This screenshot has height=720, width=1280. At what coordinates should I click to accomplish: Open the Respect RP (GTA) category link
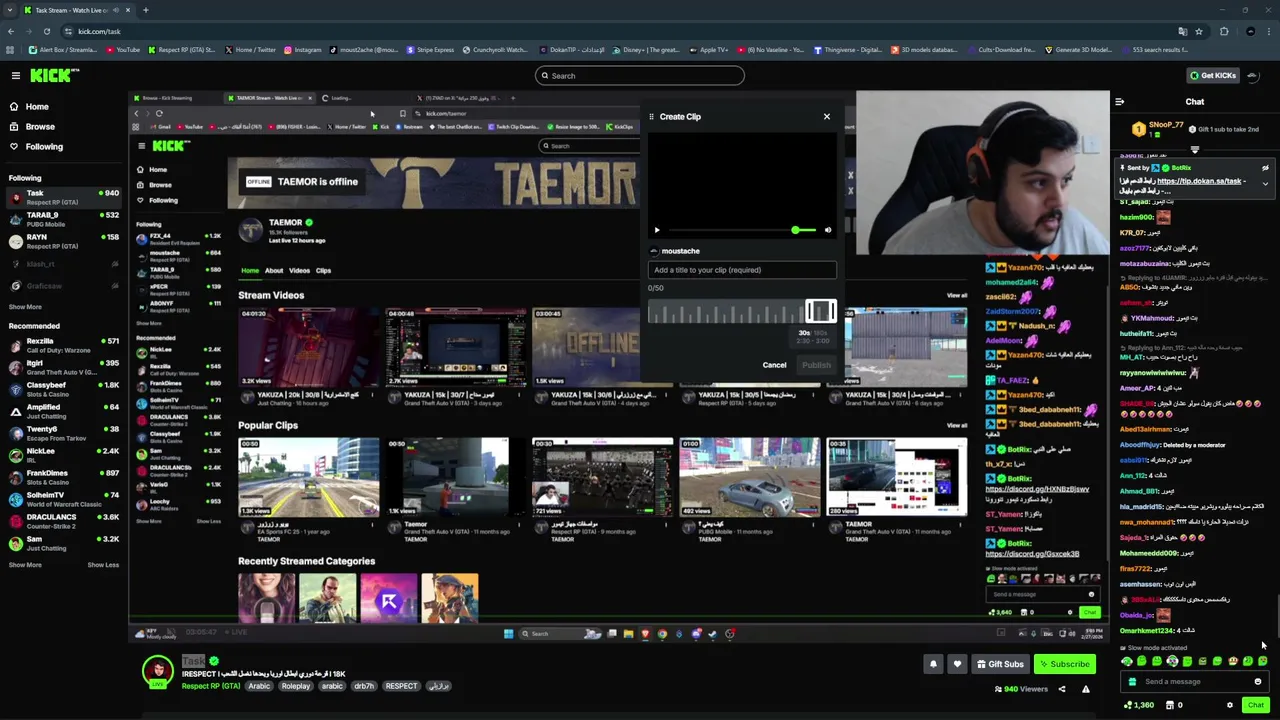click(211, 686)
